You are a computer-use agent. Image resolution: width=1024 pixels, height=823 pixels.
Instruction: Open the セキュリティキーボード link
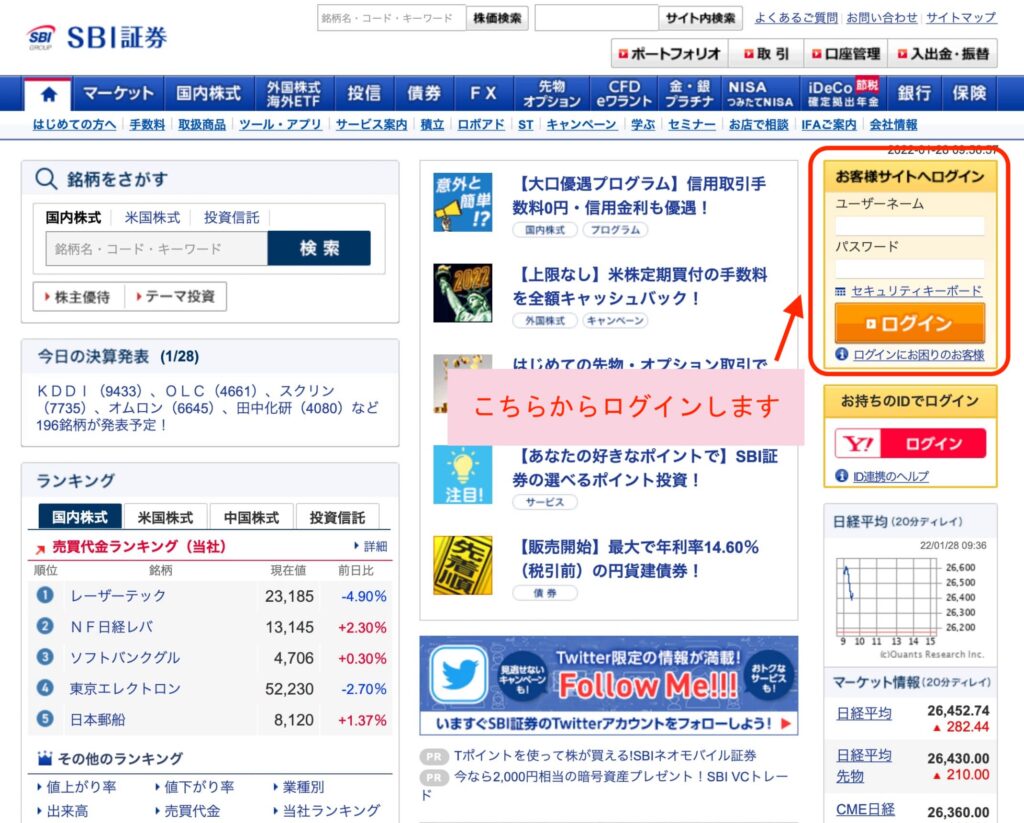click(916, 291)
